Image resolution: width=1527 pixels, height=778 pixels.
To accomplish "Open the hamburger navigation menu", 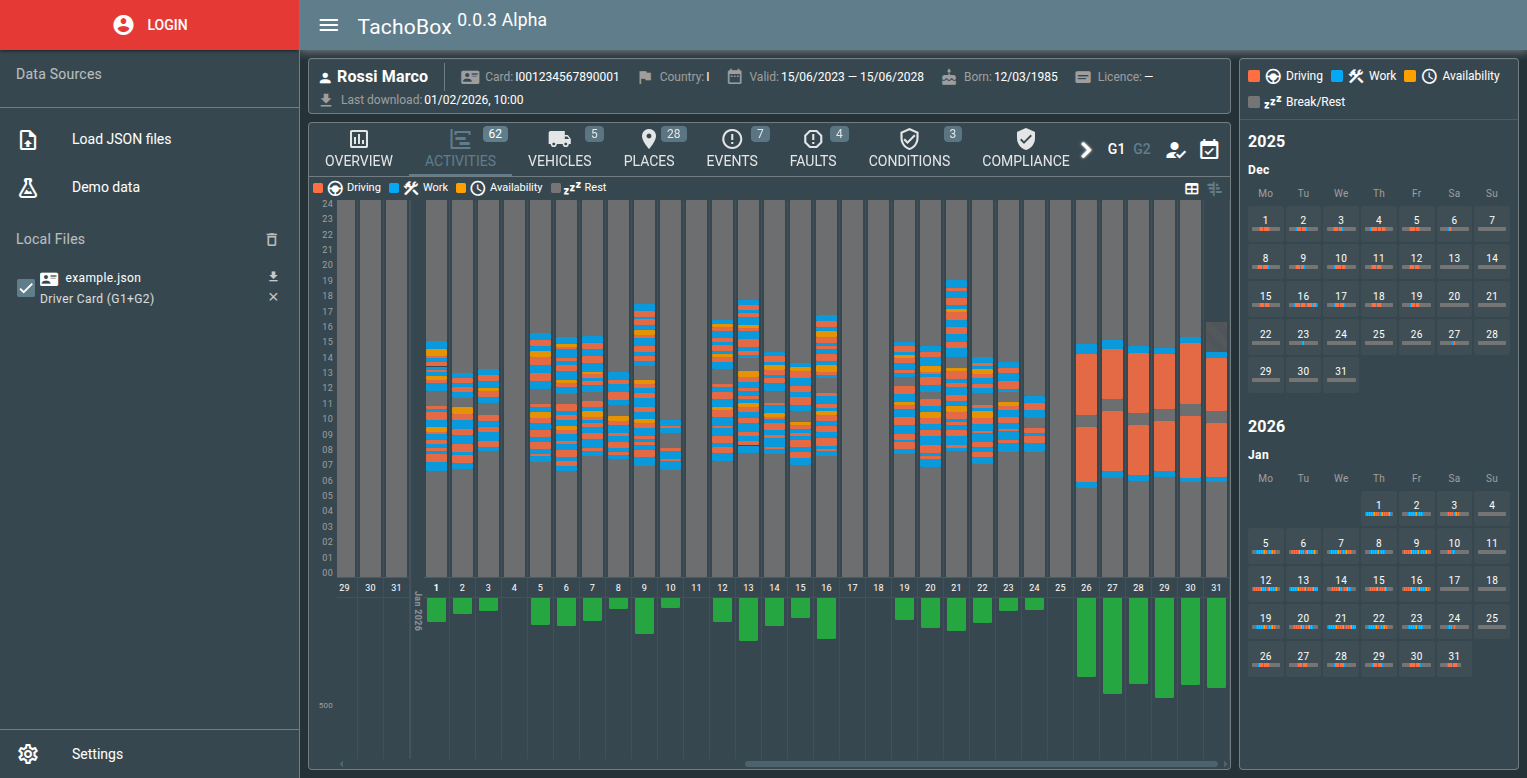I will tap(329, 25).
